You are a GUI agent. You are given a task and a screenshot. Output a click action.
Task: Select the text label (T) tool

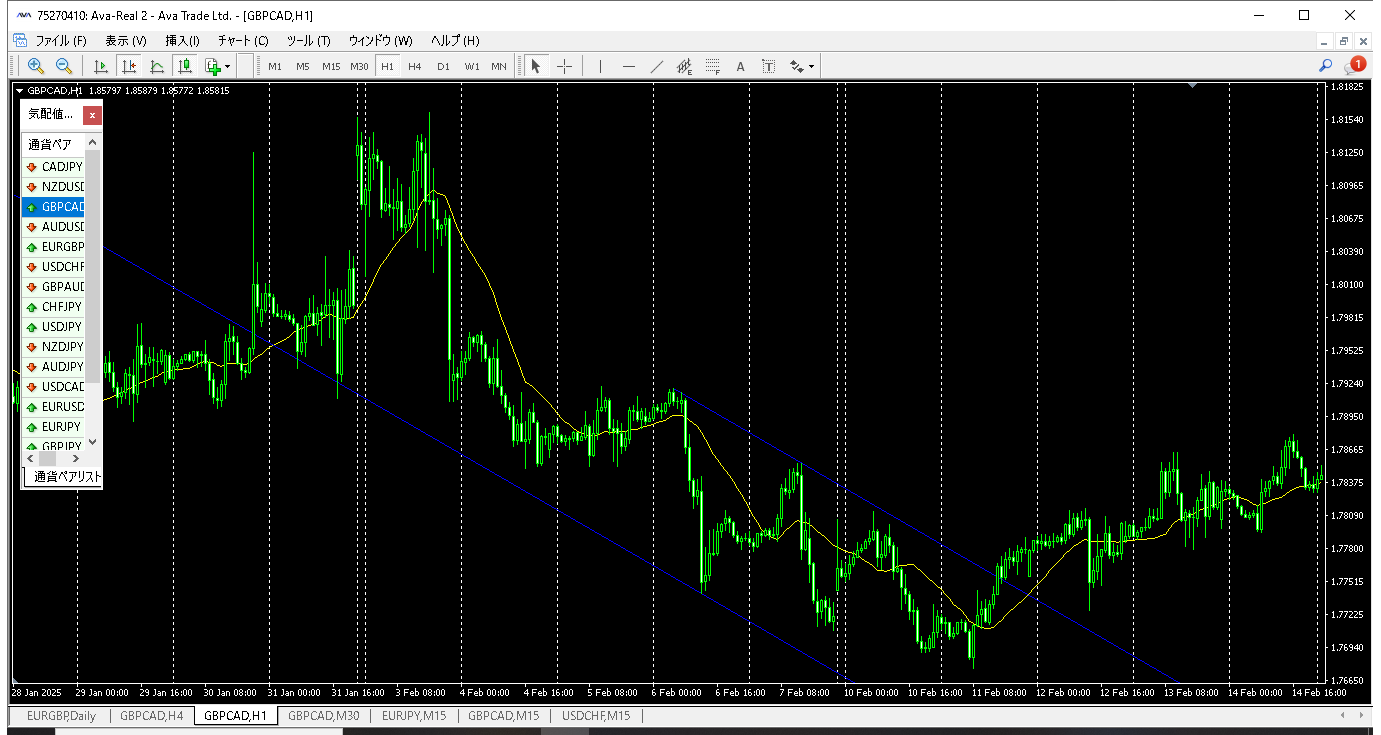pyautogui.click(x=768, y=66)
